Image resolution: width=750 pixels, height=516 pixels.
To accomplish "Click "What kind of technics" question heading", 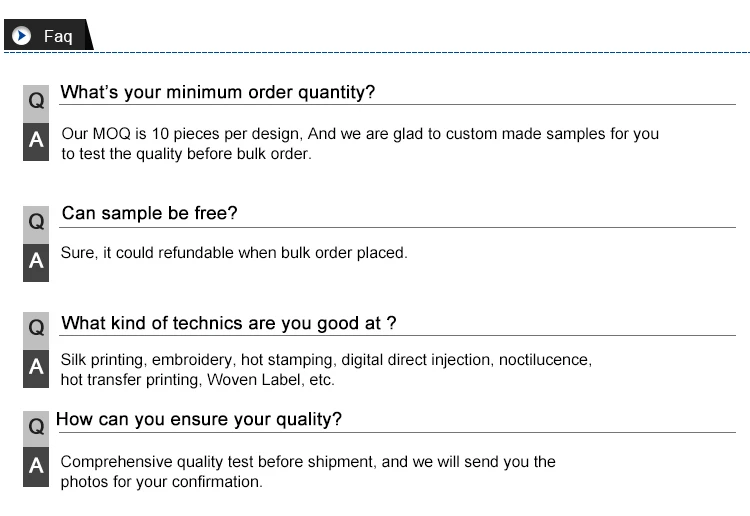I will tap(229, 323).
